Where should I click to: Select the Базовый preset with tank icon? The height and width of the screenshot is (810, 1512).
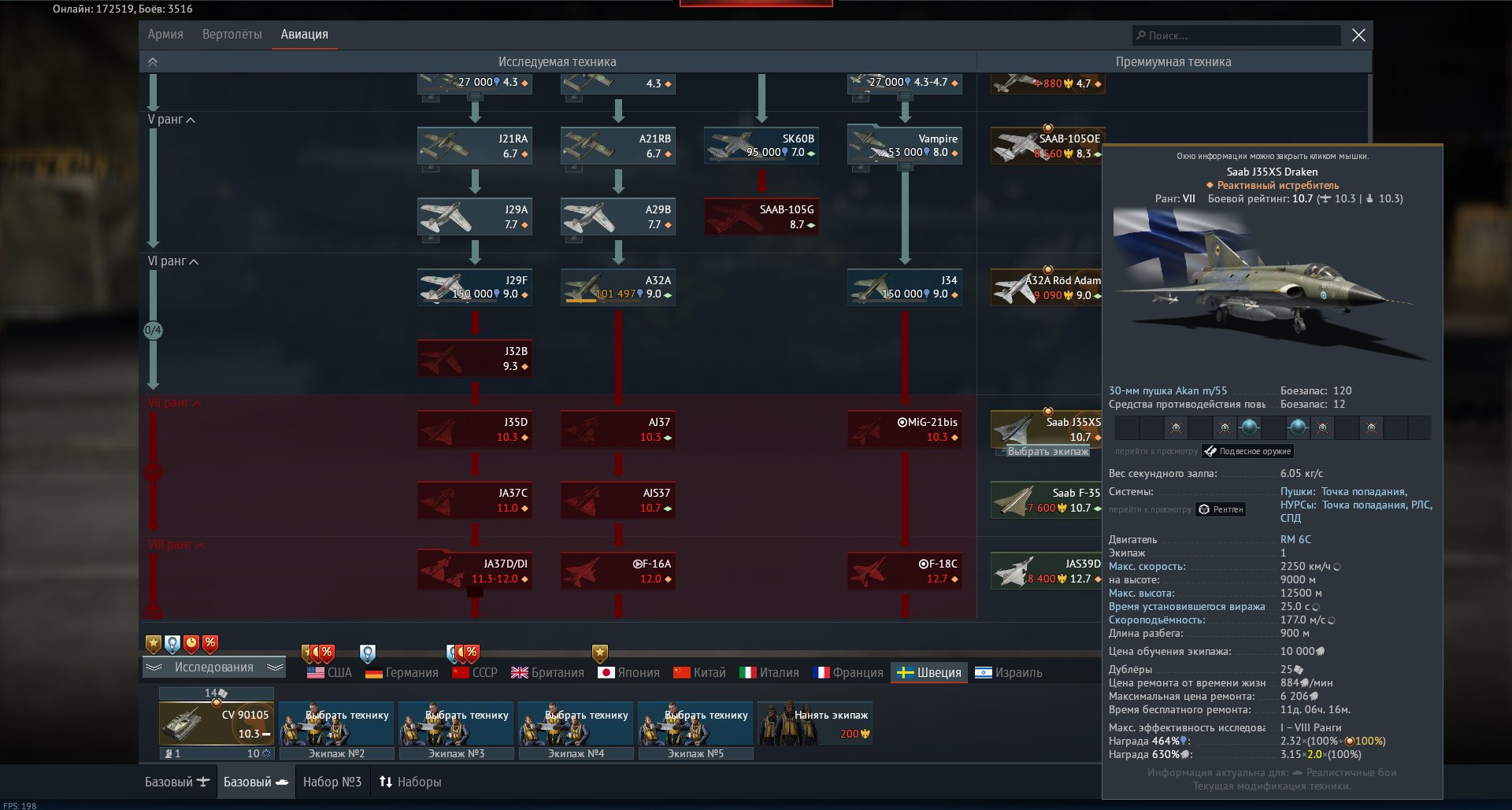[256, 782]
